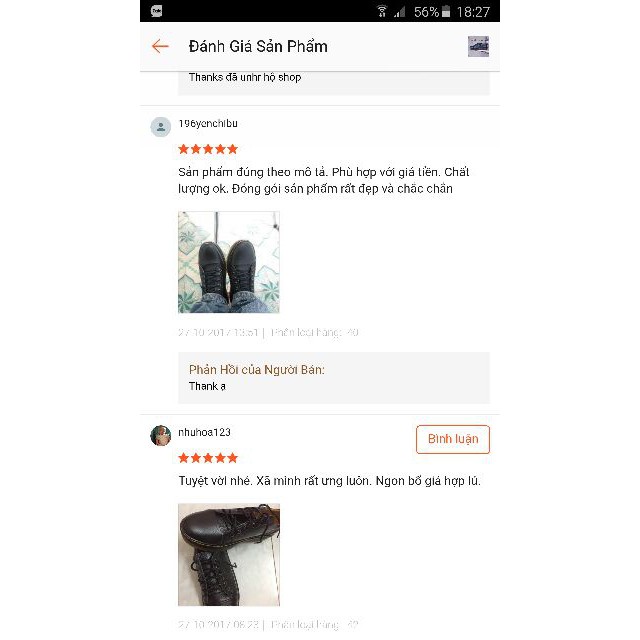Tap the review text 'Tuyệt vời nhé'
Screen dimensions: 640x640
point(329,481)
